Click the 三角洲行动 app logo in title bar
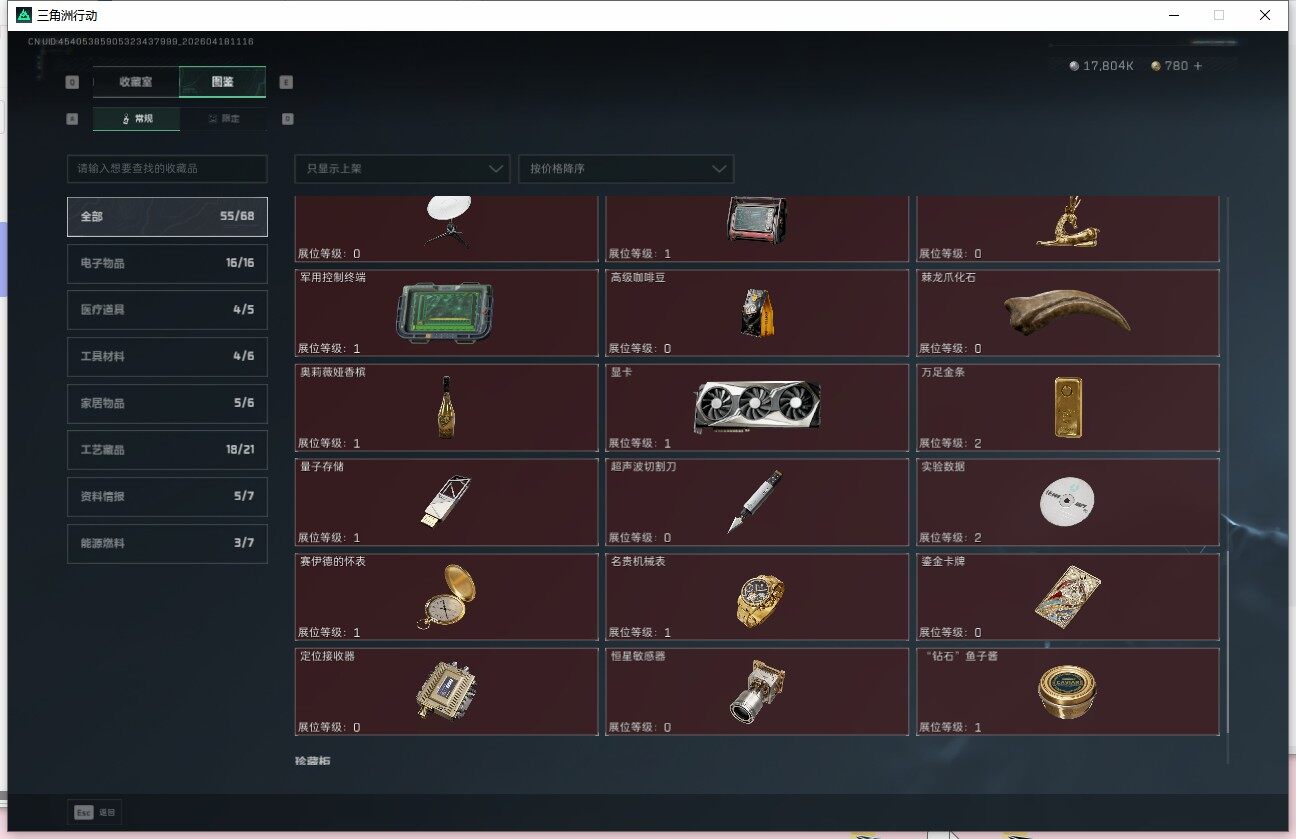1296x839 pixels. coord(24,15)
